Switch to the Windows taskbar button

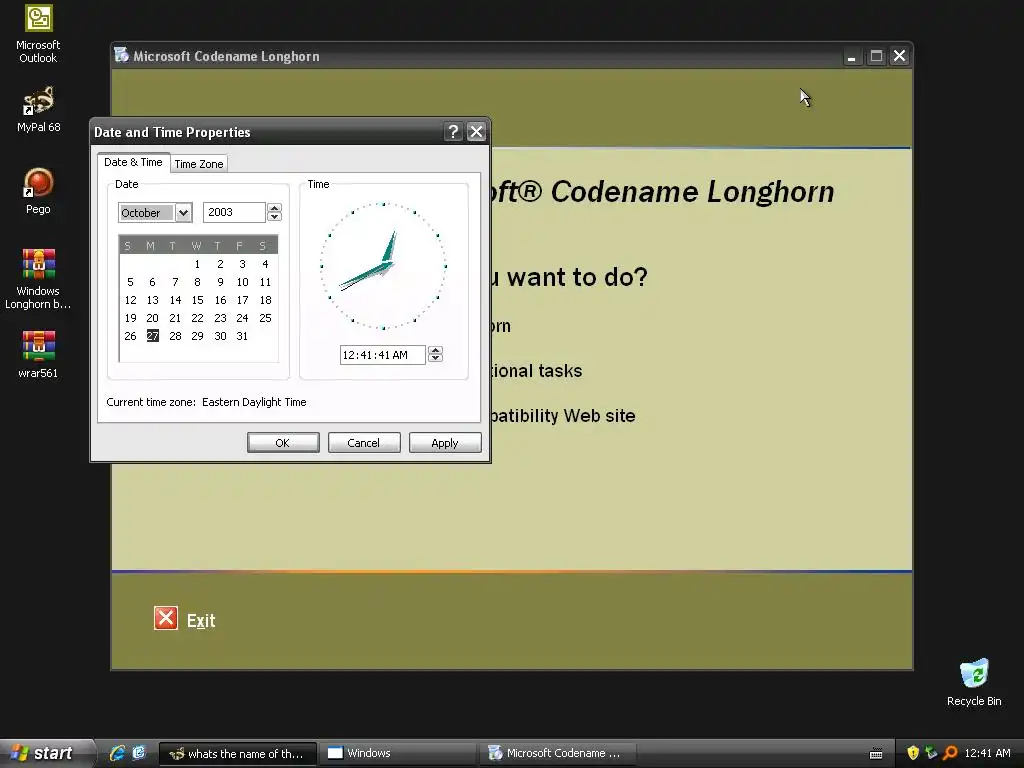(398, 754)
